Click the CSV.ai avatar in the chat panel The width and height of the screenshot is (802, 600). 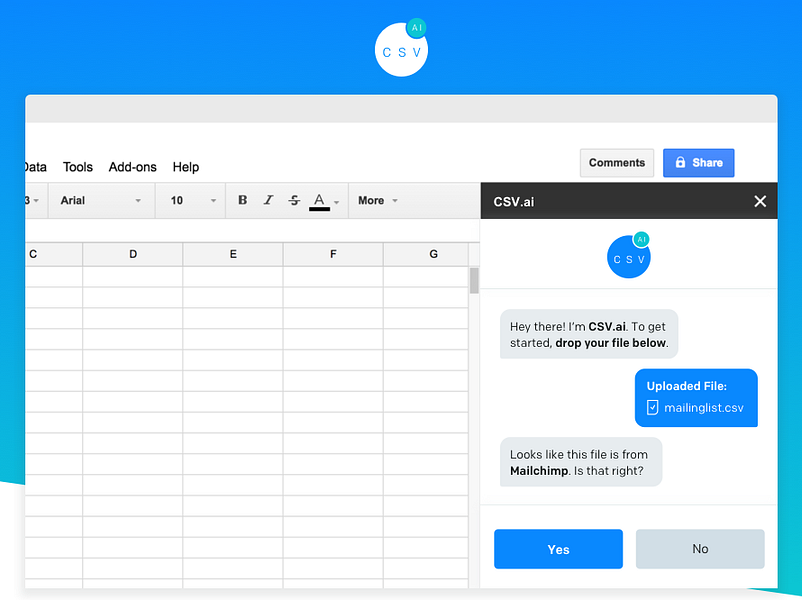pos(628,257)
